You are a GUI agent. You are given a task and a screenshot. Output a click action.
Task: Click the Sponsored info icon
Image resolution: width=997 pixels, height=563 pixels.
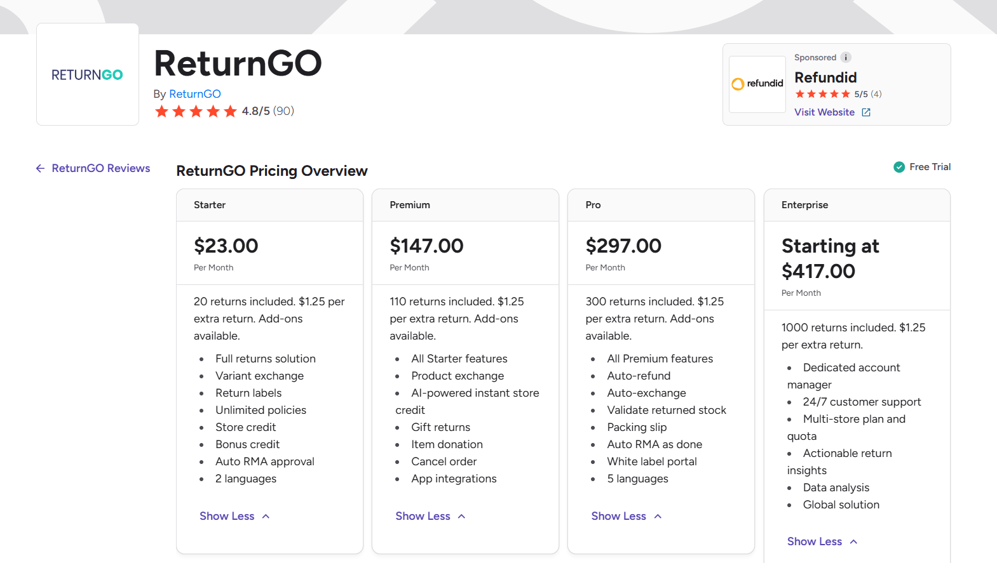[846, 57]
